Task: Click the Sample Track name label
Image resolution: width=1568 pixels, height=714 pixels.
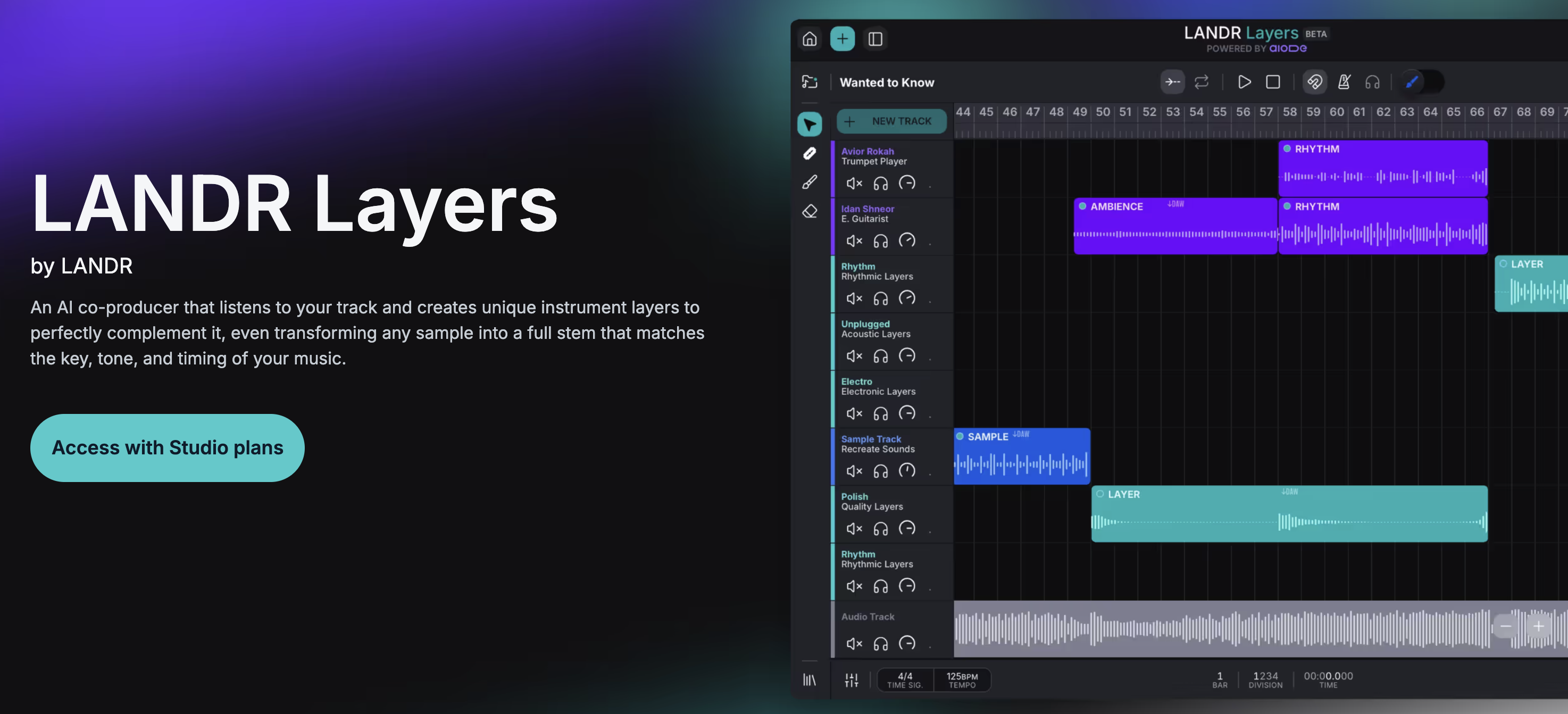Action: [x=871, y=439]
